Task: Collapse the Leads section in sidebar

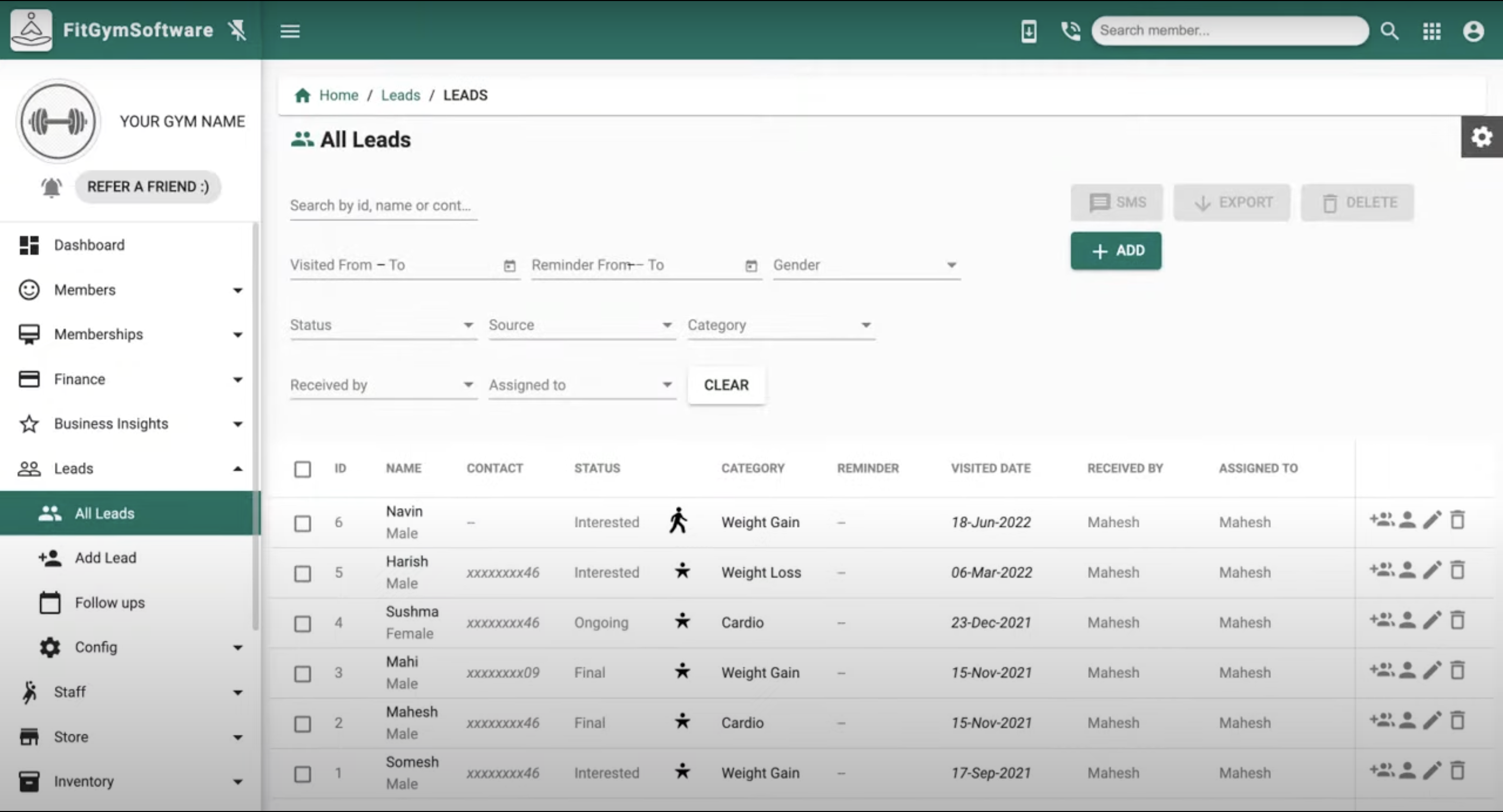Action: [237, 468]
